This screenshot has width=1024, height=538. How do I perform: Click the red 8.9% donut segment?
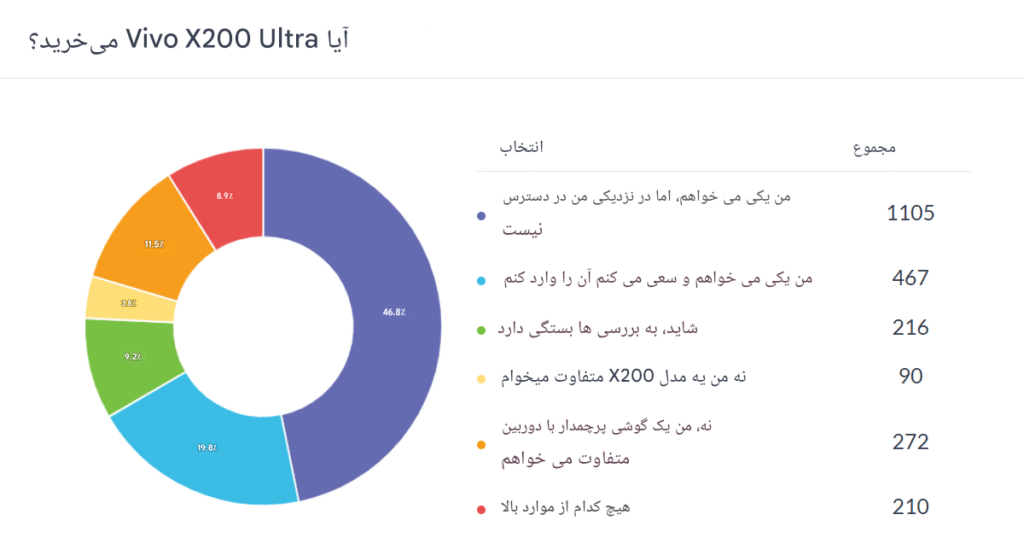pos(224,195)
